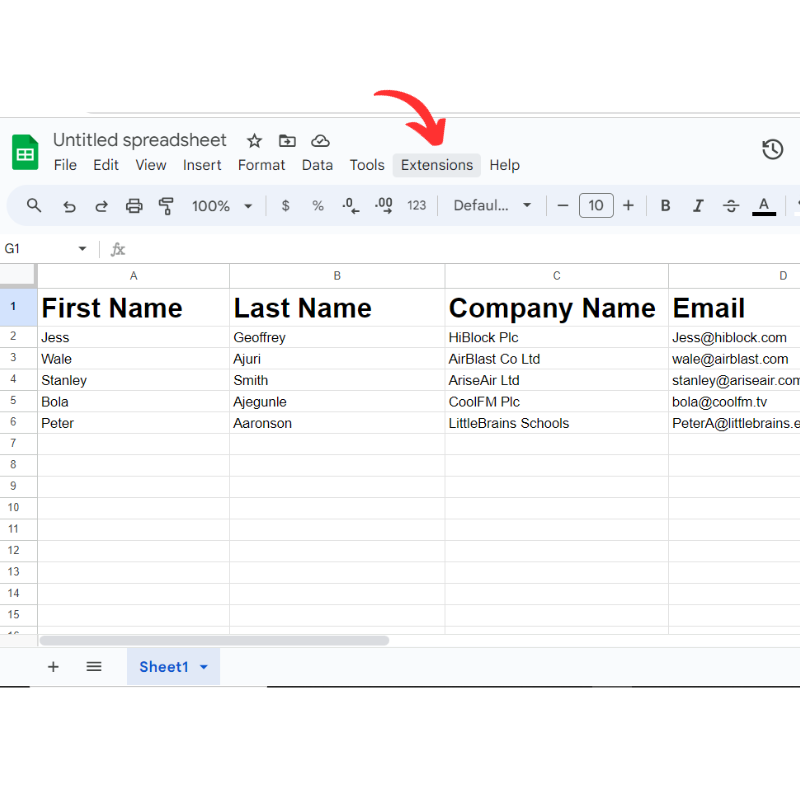Open the Extensions menu
800x800 pixels.
pos(437,165)
